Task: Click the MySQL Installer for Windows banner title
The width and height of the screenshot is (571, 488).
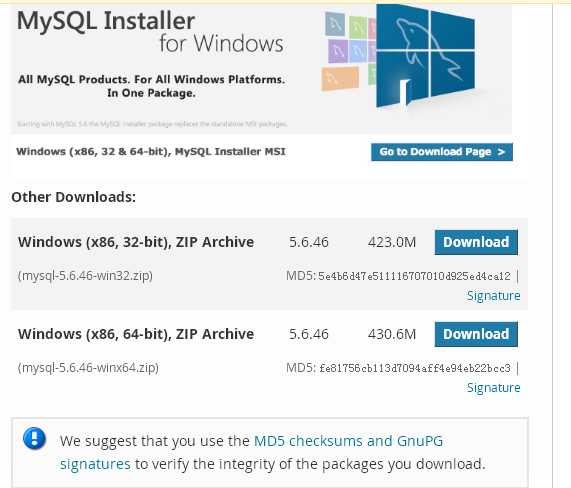Action: (150, 32)
